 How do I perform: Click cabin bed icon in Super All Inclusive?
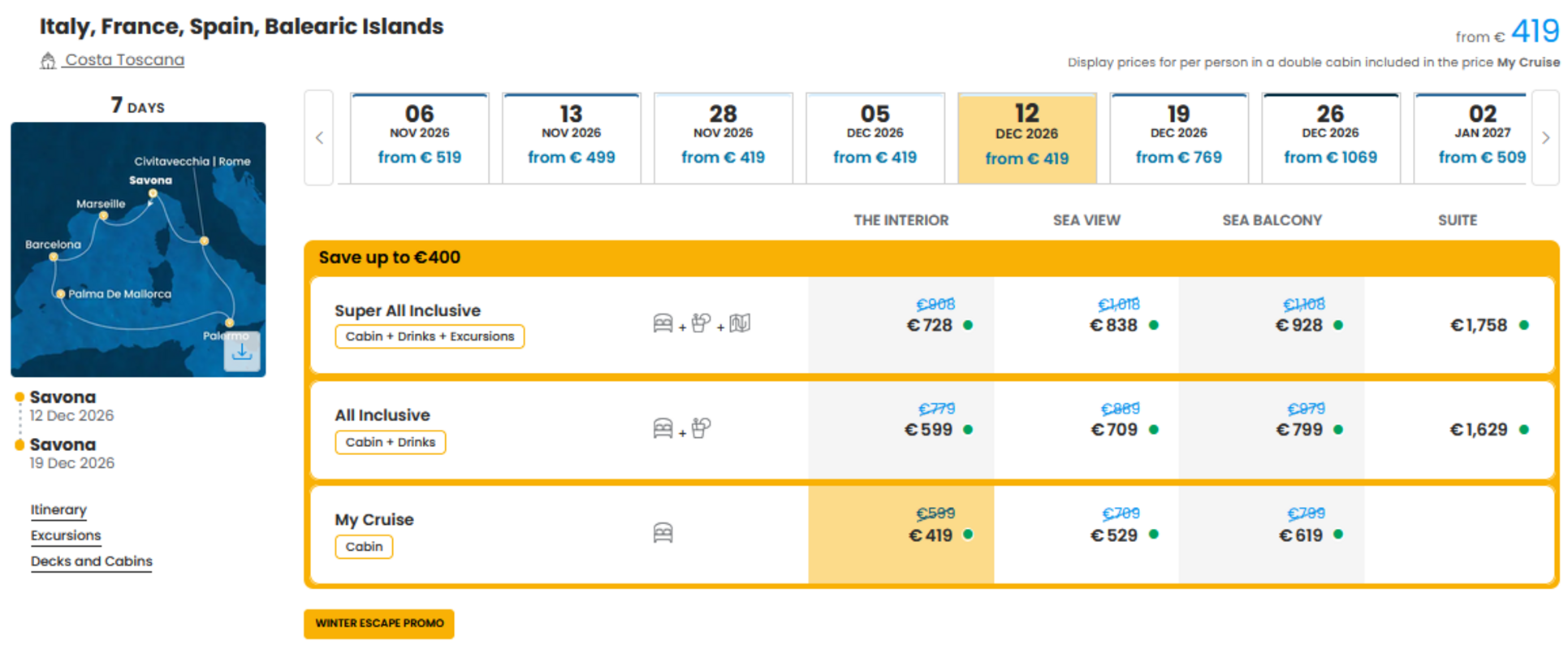pyautogui.click(x=663, y=323)
